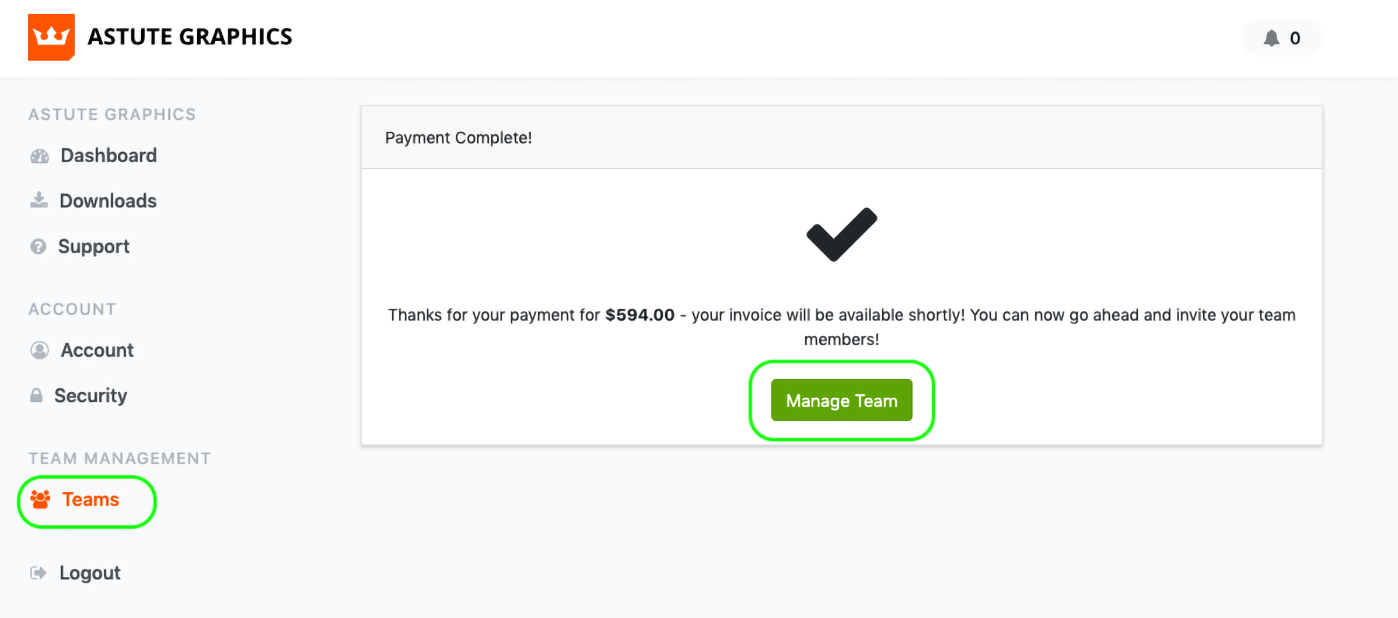Click the Account user icon
The width and height of the screenshot is (1398, 618).
pyautogui.click(x=40, y=351)
